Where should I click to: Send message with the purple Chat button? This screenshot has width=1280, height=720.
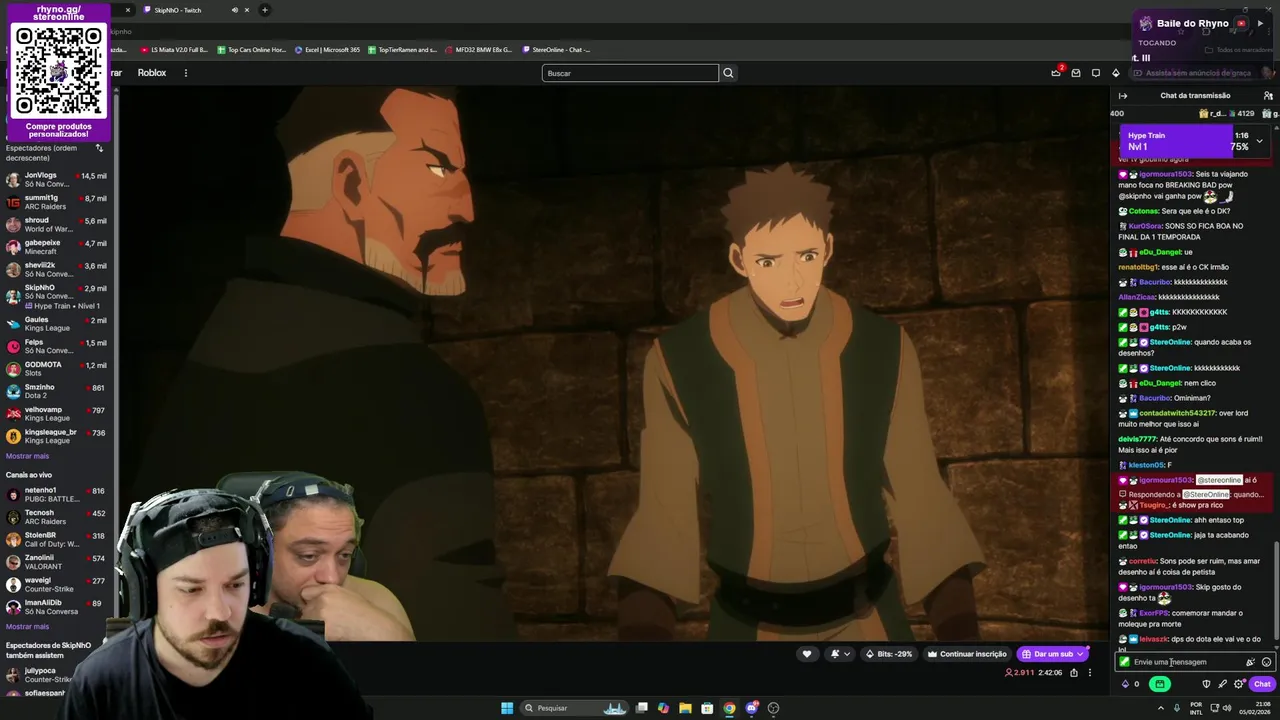pyautogui.click(x=1262, y=684)
